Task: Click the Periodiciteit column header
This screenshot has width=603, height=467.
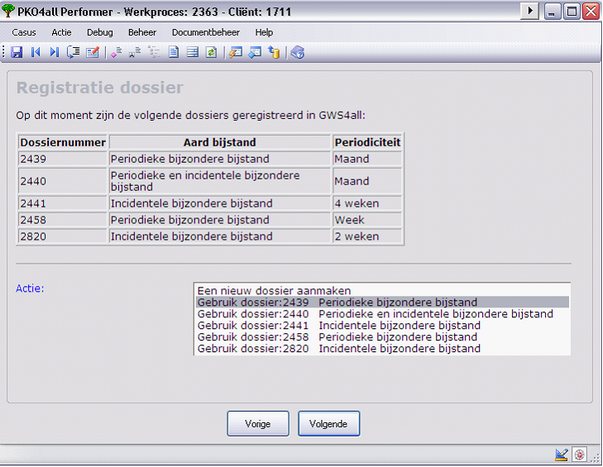Action: [x=367, y=142]
